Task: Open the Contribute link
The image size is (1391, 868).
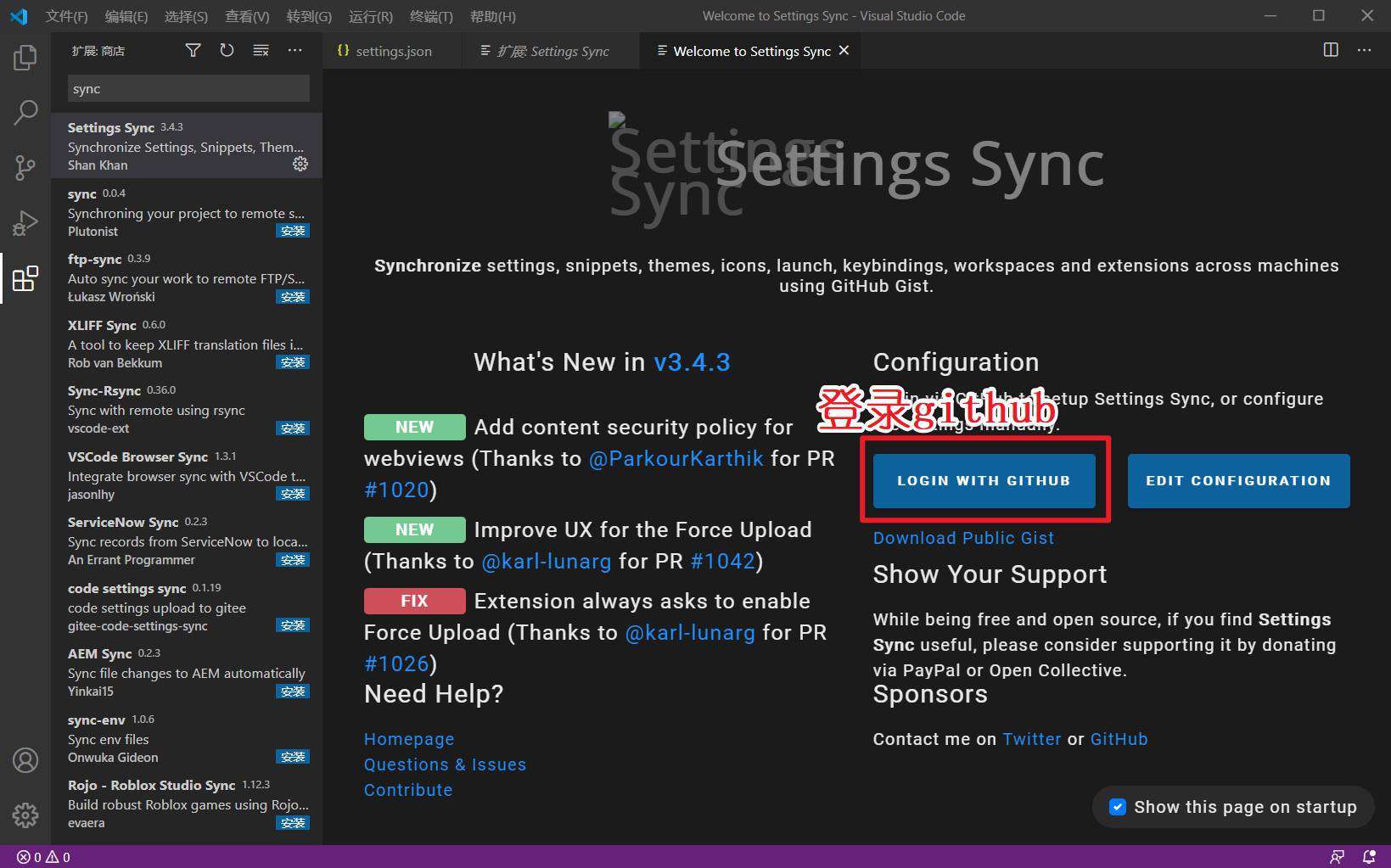Action: tap(408, 790)
